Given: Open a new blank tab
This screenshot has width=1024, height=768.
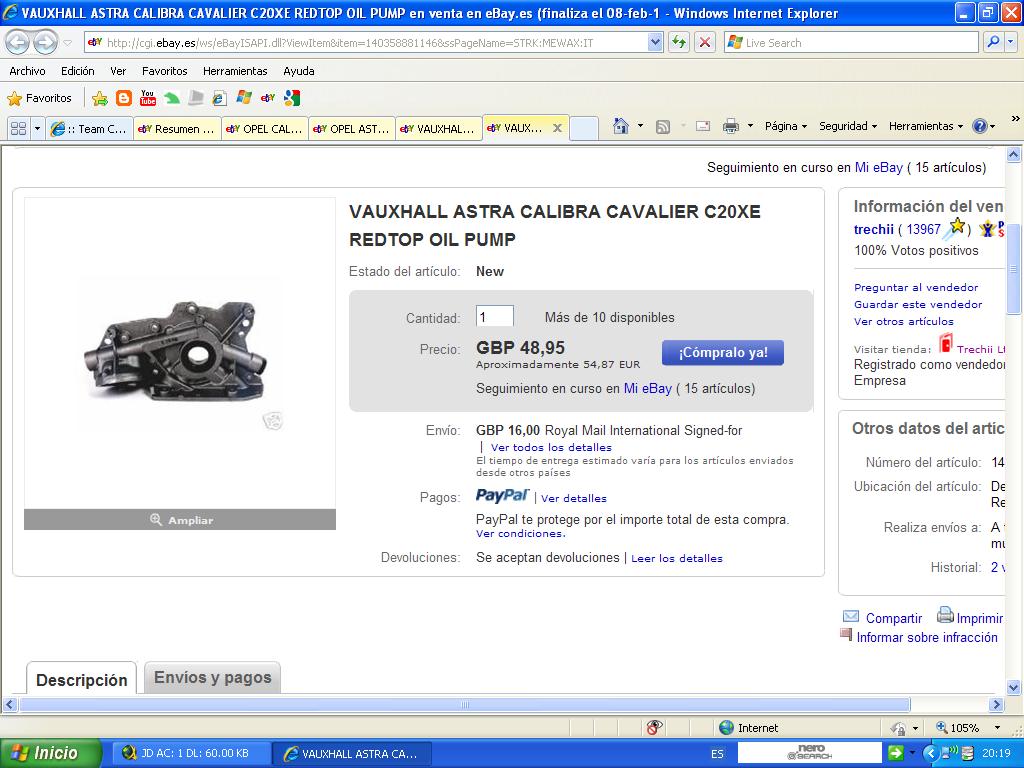Looking at the screenshot, I should pyautogui.click(x=584, y=129).
